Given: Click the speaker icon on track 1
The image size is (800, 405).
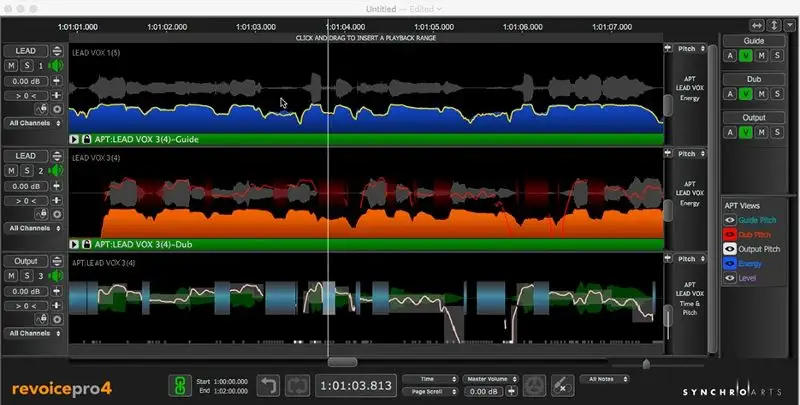Looking at the screenshot, I should [x=55, y=66].
